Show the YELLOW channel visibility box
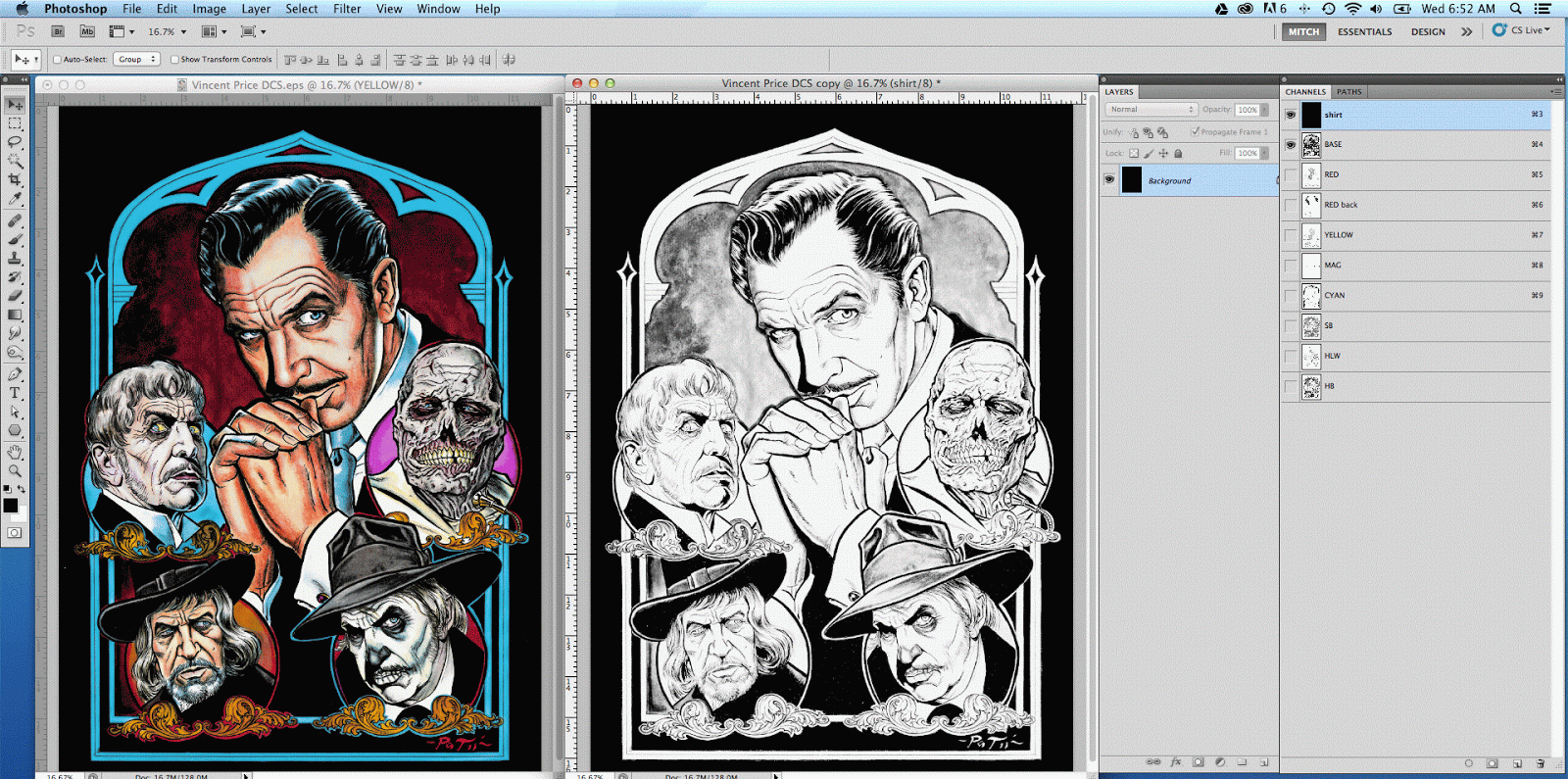The image size is (1568, 779). [1291, 235]
